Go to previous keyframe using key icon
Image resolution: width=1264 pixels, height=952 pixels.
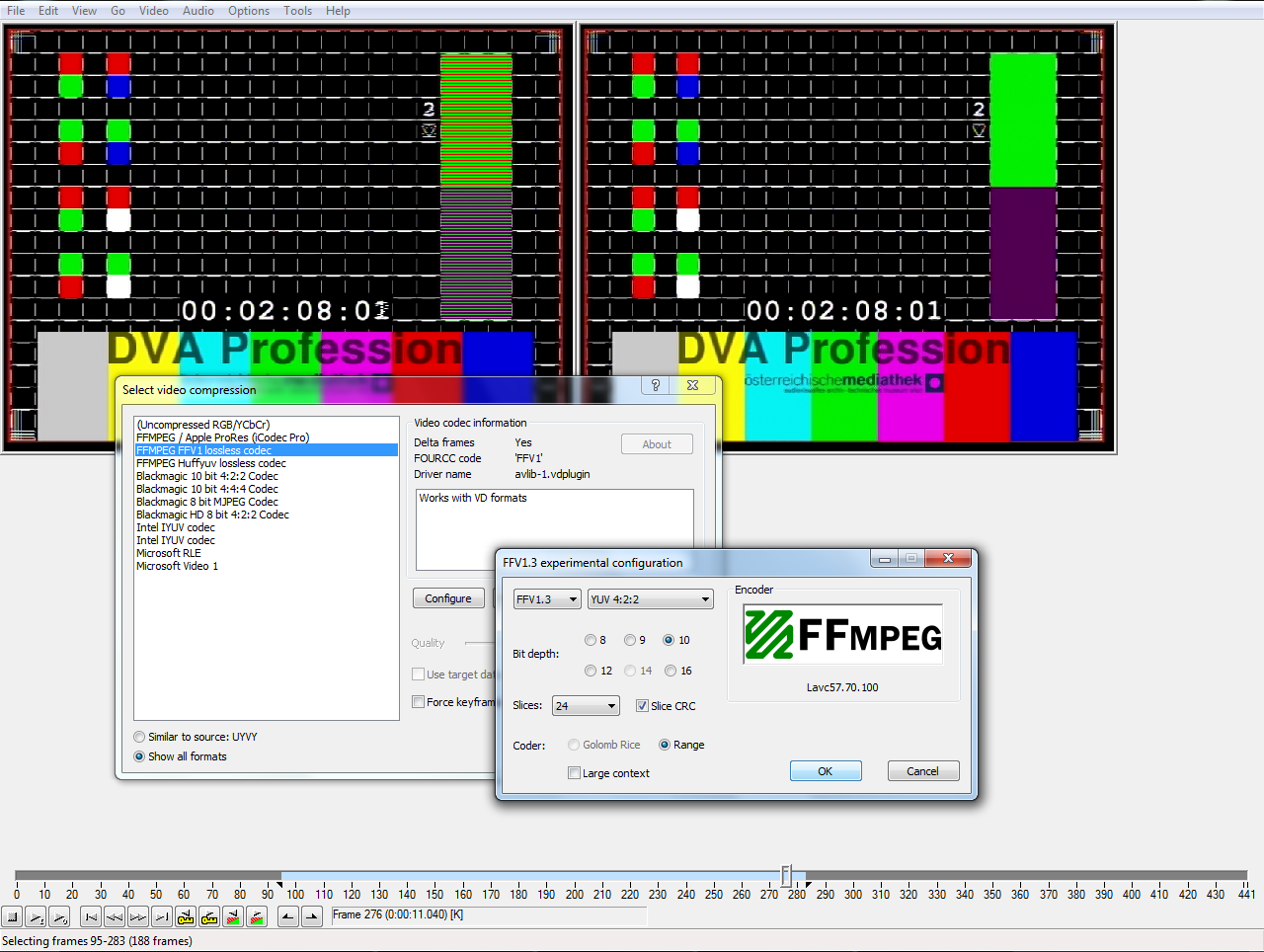pos(186,917)
